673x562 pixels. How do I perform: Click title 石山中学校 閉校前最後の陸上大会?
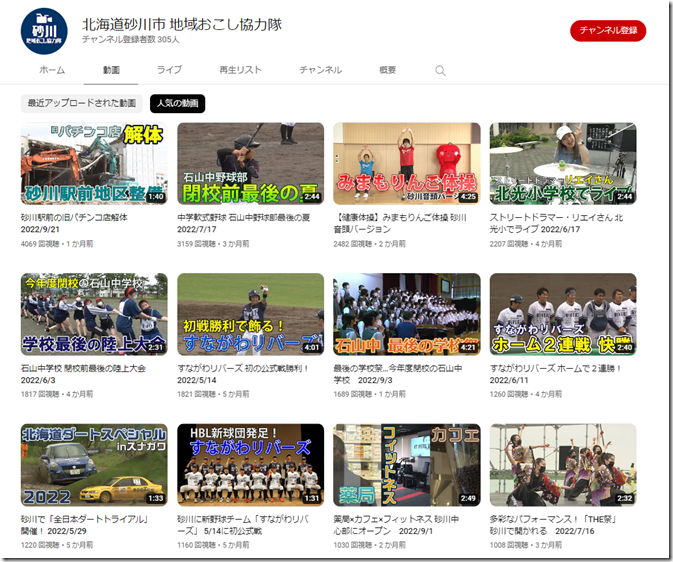(83, 374)
